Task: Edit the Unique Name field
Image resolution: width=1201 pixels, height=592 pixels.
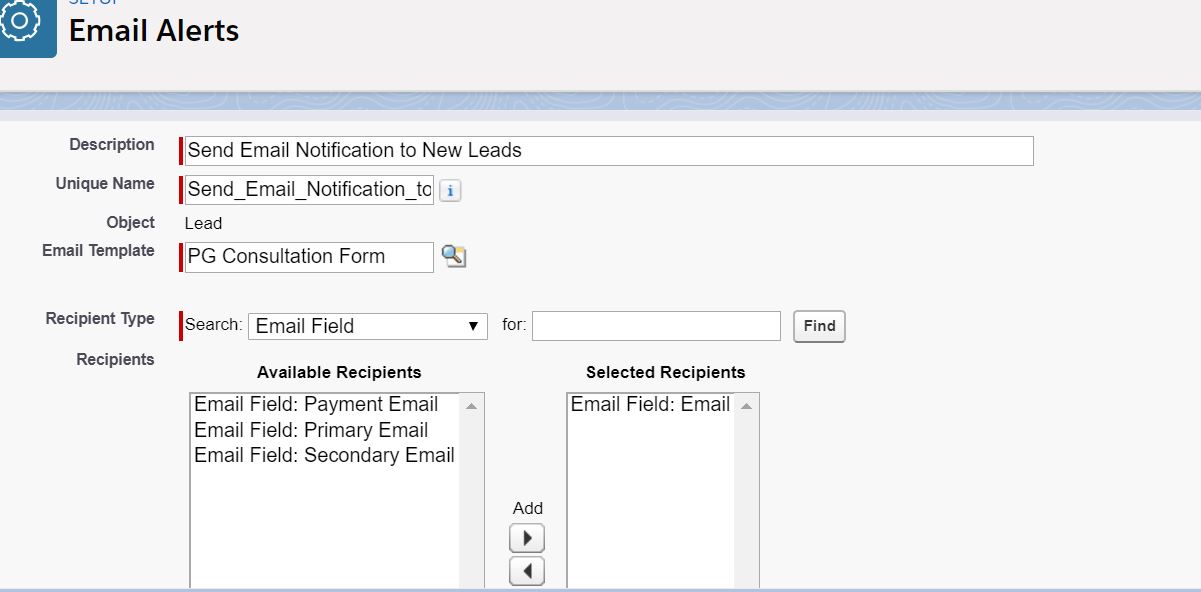Action: coord(309,190)
